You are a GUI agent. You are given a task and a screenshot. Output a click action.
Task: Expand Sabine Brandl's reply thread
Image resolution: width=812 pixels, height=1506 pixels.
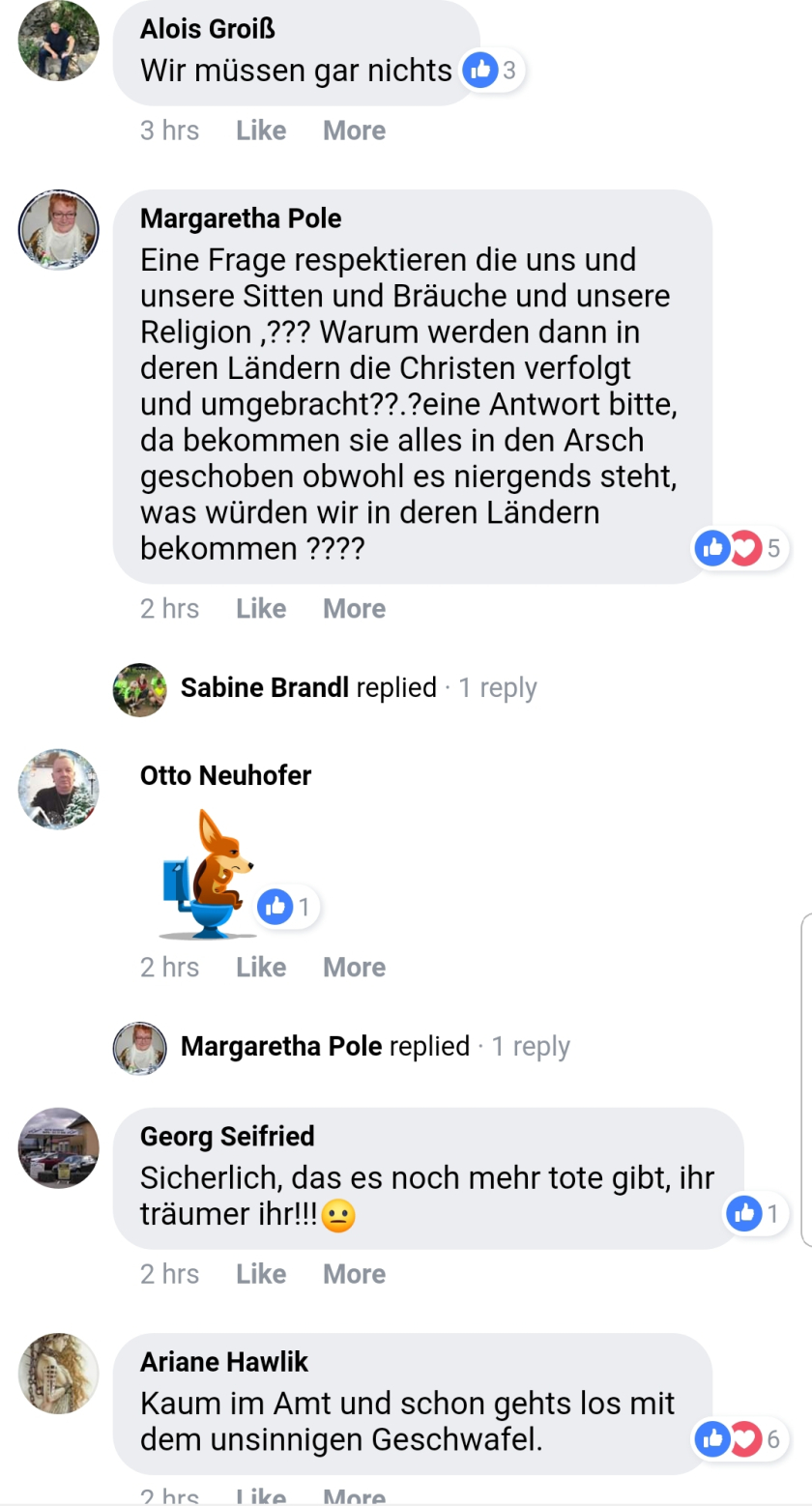(x=358, y=688)
